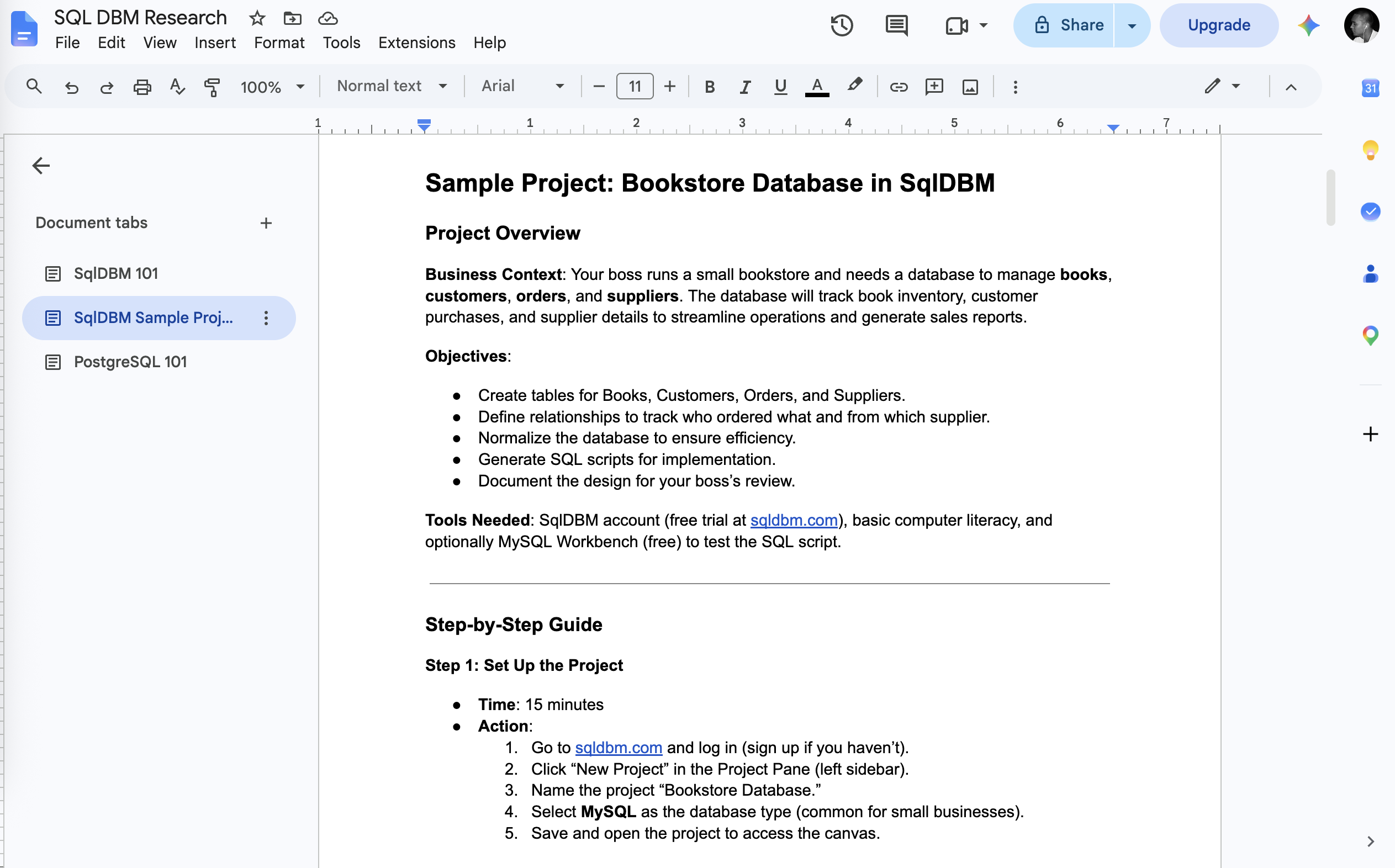Open editing mode pencil dropdown
The height and width of the screenshot is (868, 1395).
pos(1223,86)
